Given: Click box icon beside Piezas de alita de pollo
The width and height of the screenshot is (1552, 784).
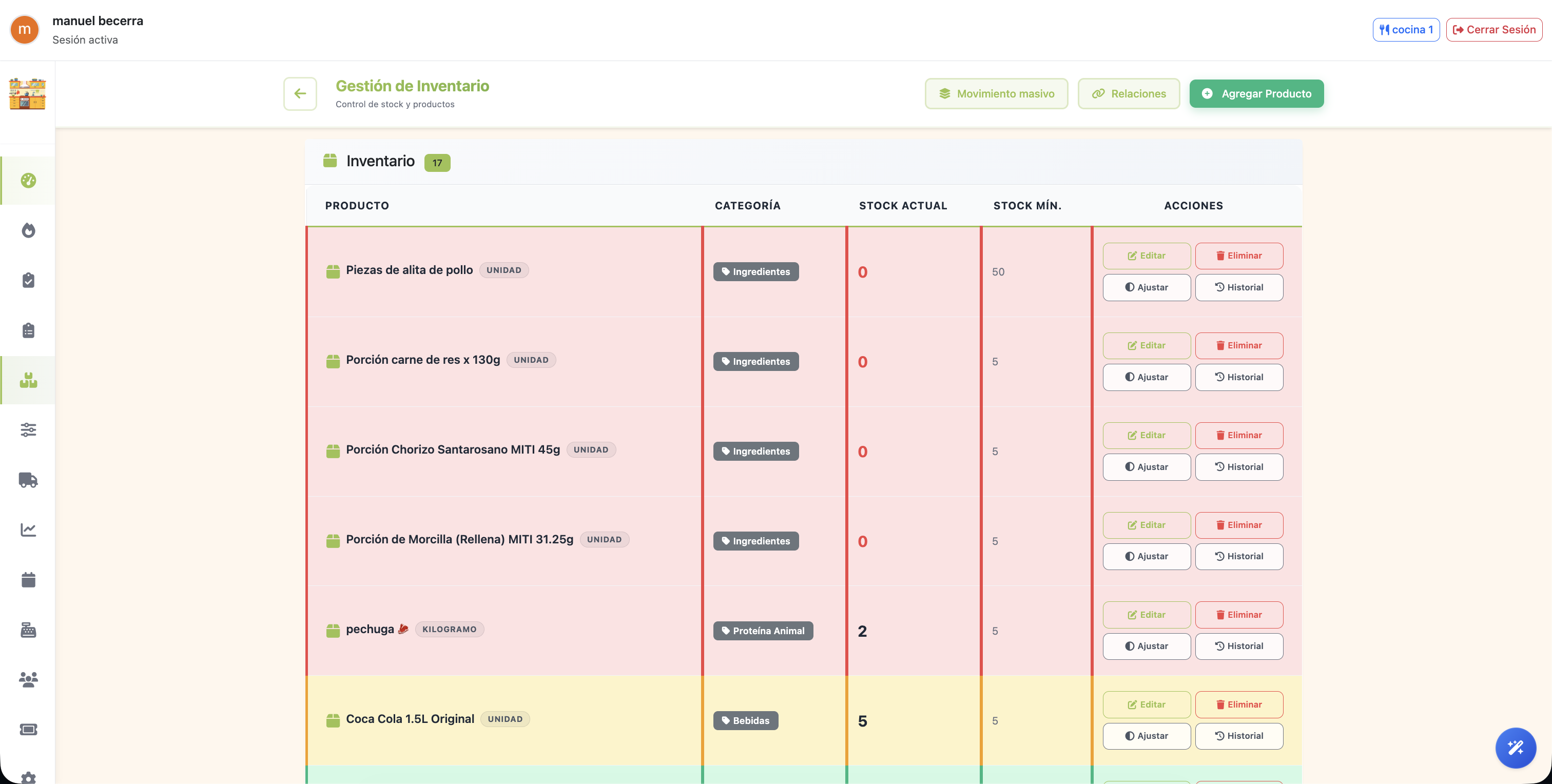Looking at the screenshot, I should pyautogui.click(x=333, y=271).
